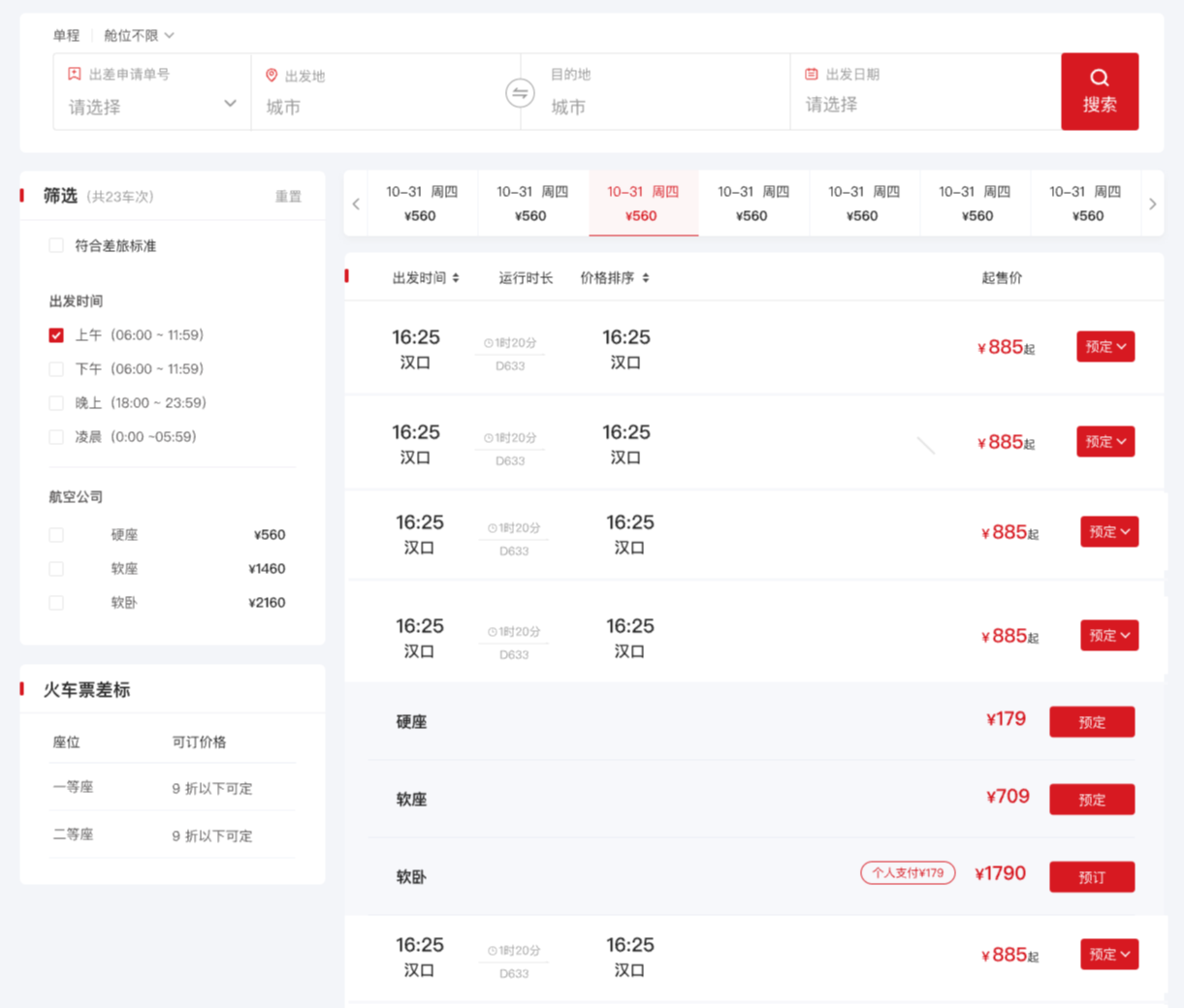Viewport: 1184px width, 1008px height.
Task: Open the 出发日期 date picker field
Action: point(926,92)
